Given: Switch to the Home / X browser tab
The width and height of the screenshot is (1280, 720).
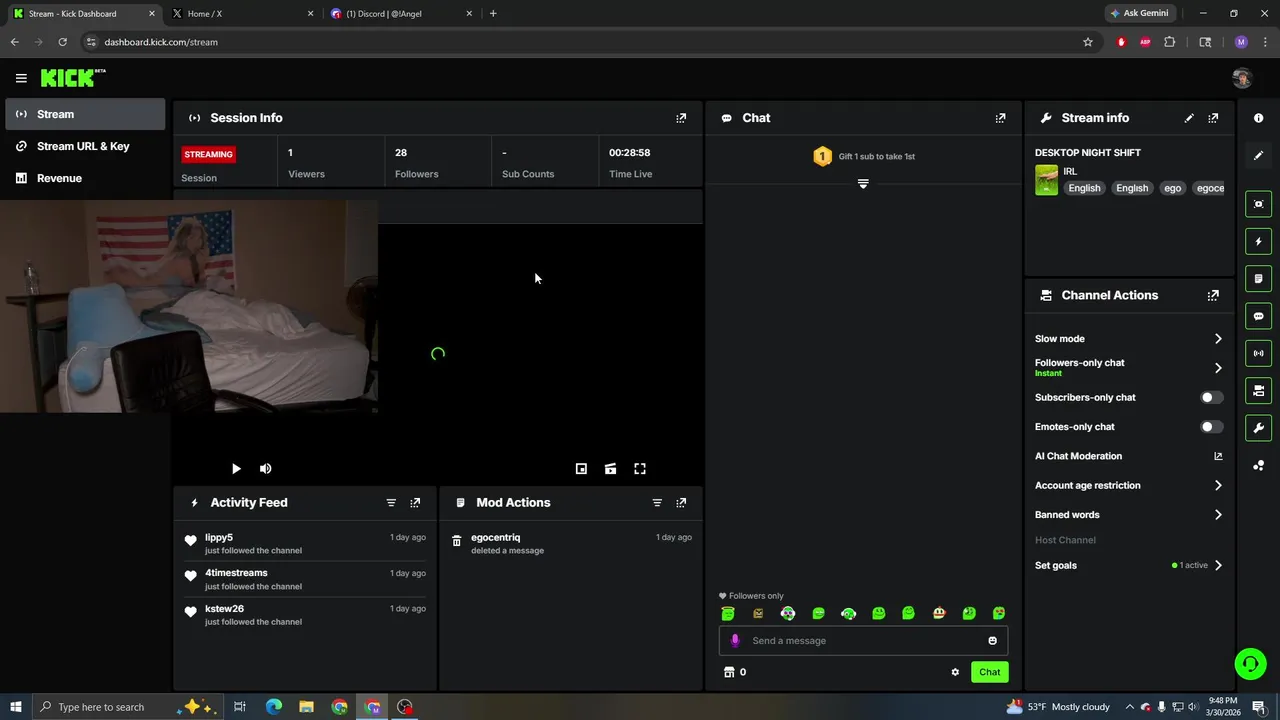Looking at the screenshot, I should [240, 14].
